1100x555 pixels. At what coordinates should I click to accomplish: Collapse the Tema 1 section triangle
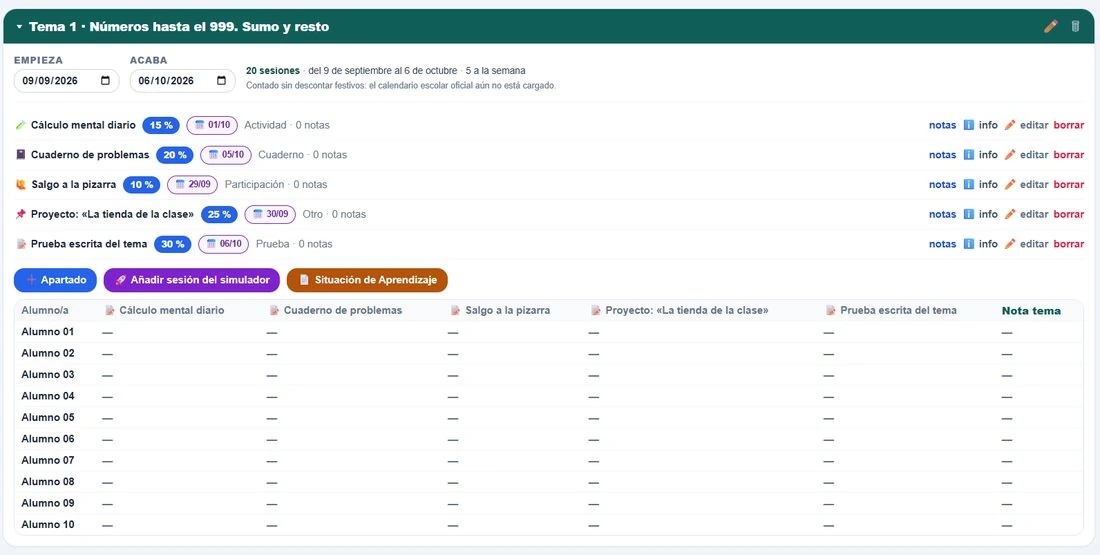(x=20, y=27)
